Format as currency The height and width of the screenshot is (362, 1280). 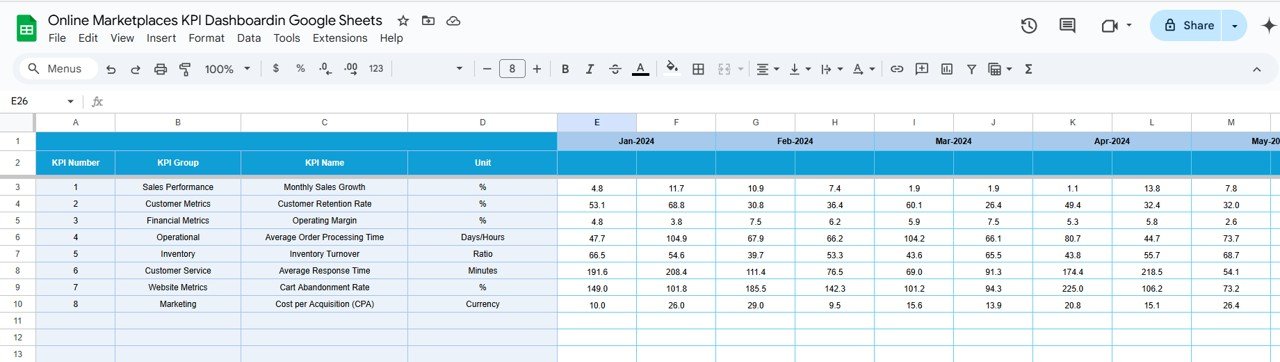click(276, 69)
